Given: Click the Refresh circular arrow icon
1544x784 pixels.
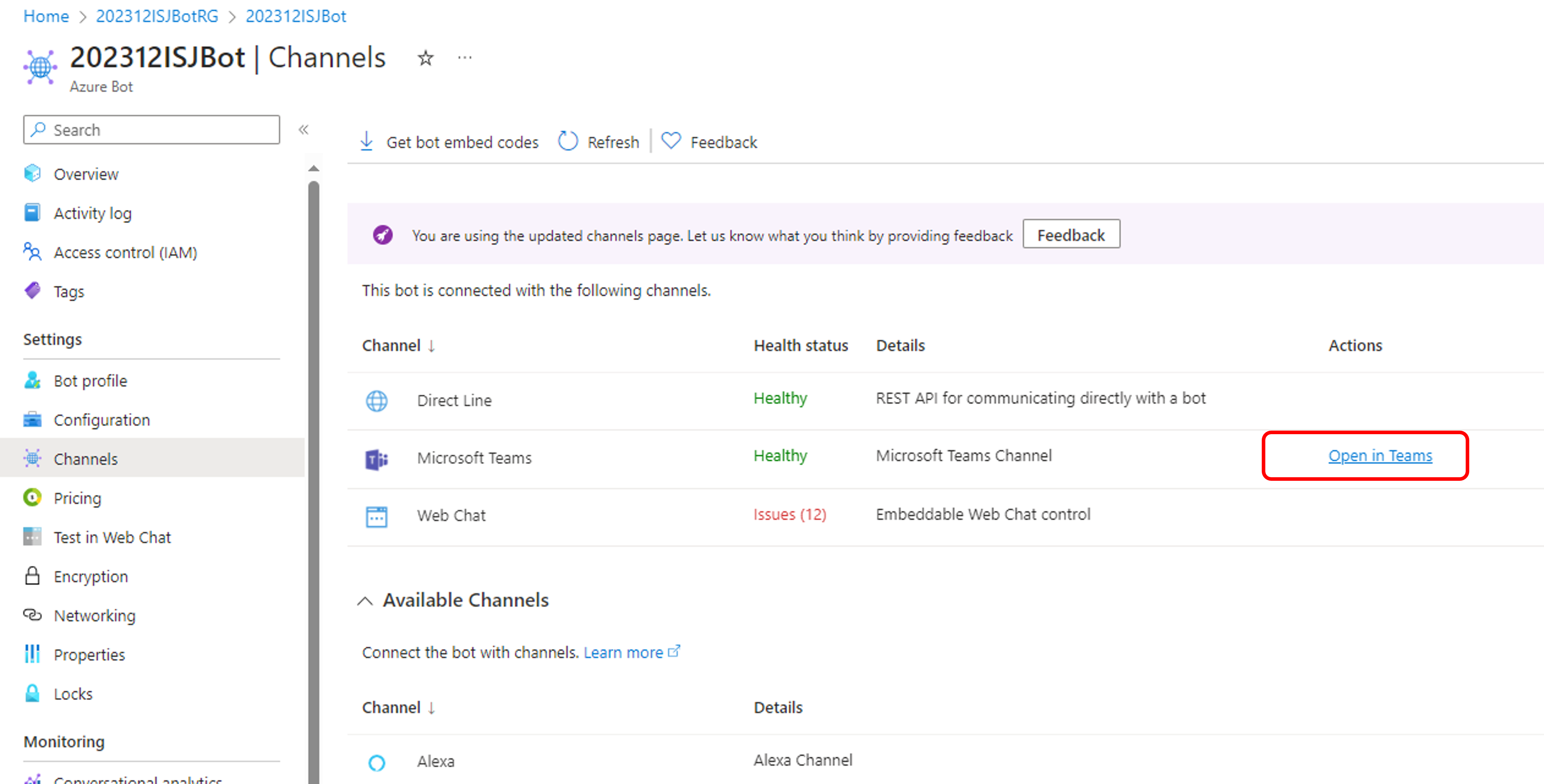Looking at the screenshot, I should pyautogui.click(x=567, y=141).
